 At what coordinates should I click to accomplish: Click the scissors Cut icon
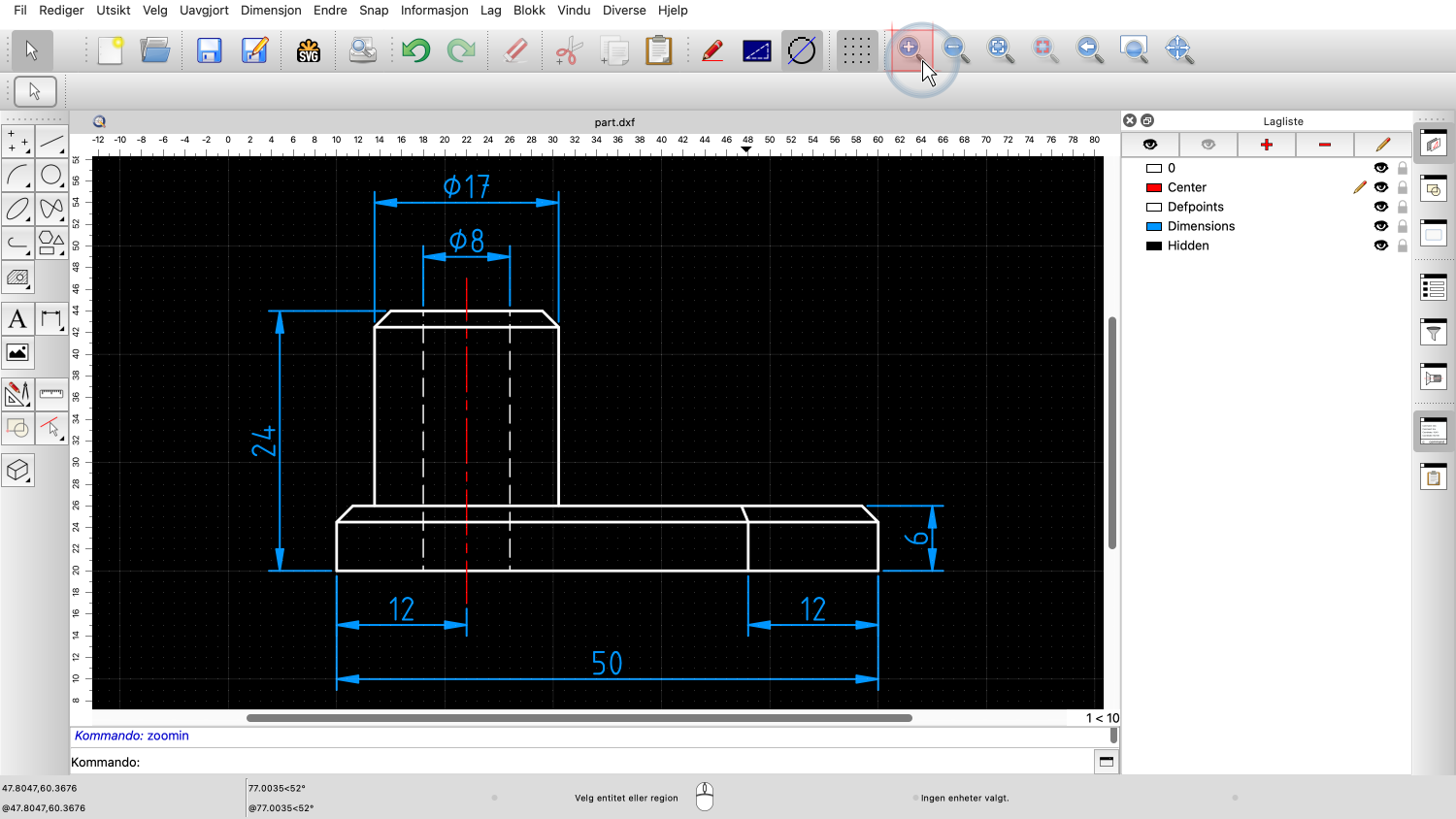click(568, 50)
